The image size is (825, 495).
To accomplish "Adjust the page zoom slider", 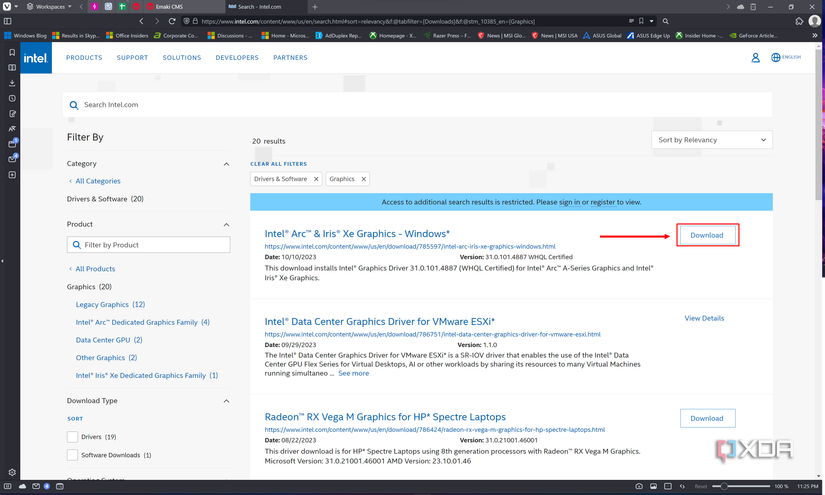I will point(742,487).
